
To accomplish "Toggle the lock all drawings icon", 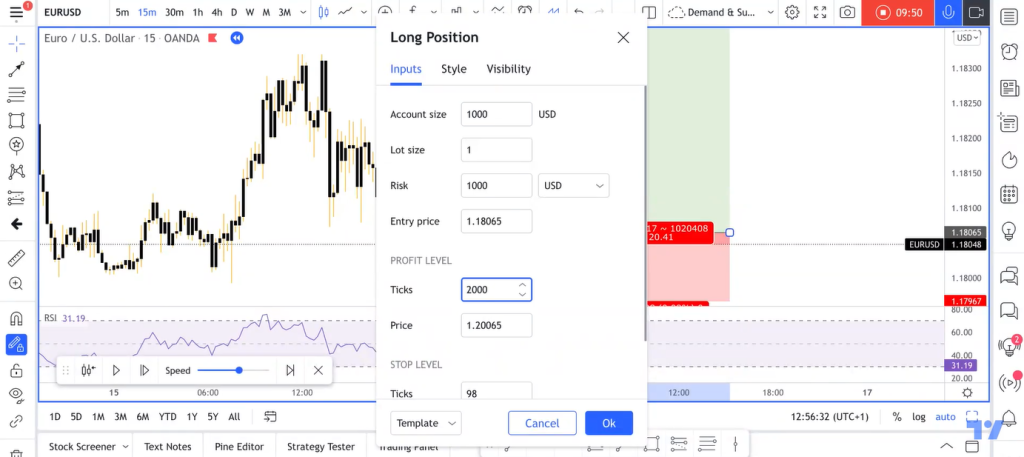I will [x=16, y=371].
